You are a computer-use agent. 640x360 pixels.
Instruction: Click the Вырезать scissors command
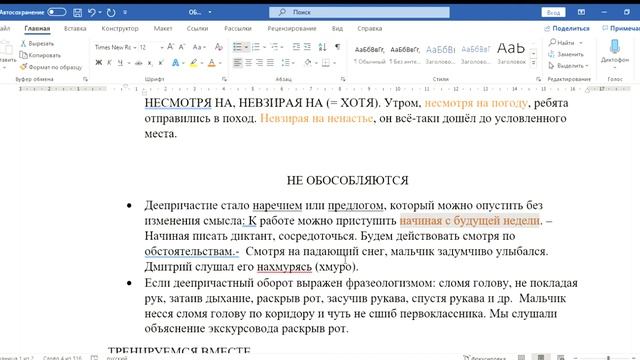point(37,43)
